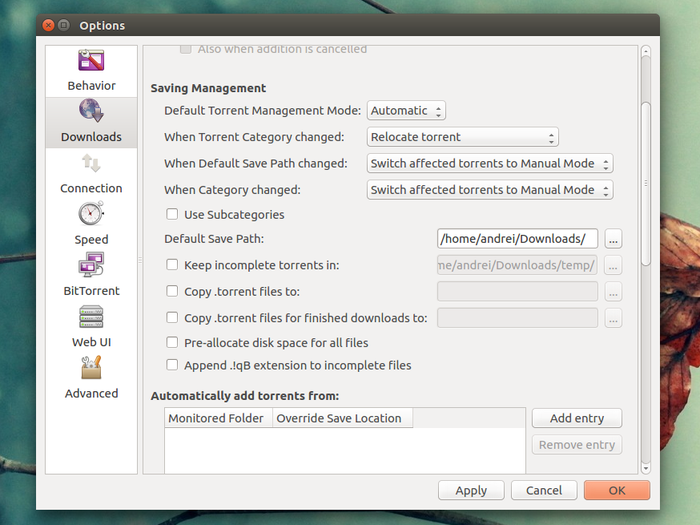Screen dimensions: 700x525
Task: Enable the Use Subcategories checkbox
Action: [x=172, y=214]
